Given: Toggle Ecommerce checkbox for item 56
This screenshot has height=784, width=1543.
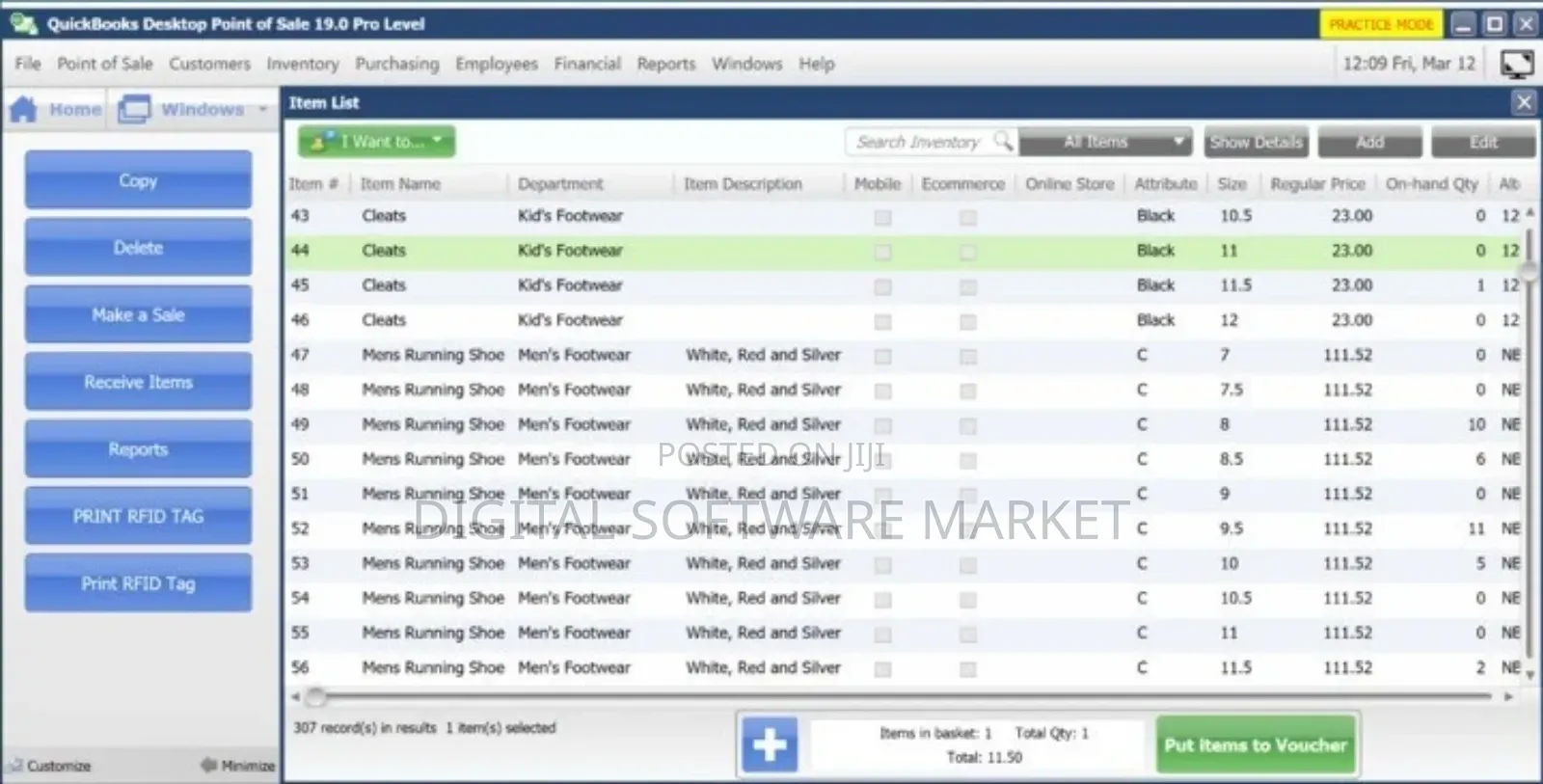Looking at the screenshot, I should coord(967,668).
